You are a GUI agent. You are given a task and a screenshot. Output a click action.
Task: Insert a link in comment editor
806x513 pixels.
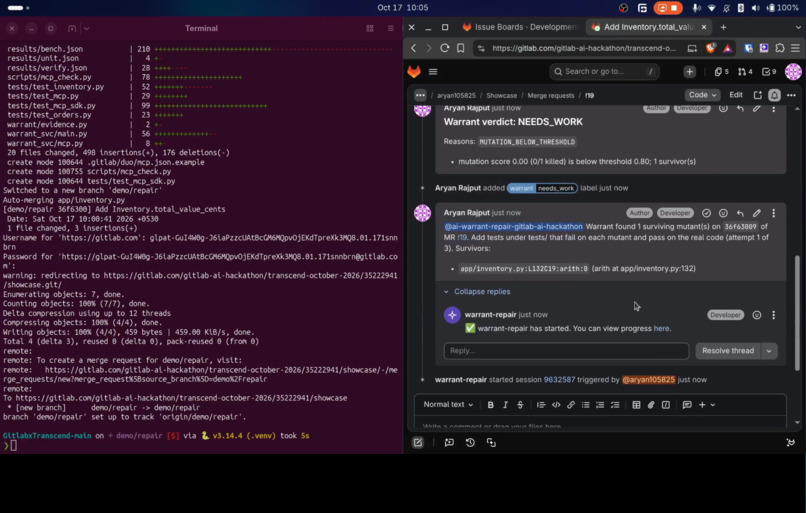click(571, 405)
